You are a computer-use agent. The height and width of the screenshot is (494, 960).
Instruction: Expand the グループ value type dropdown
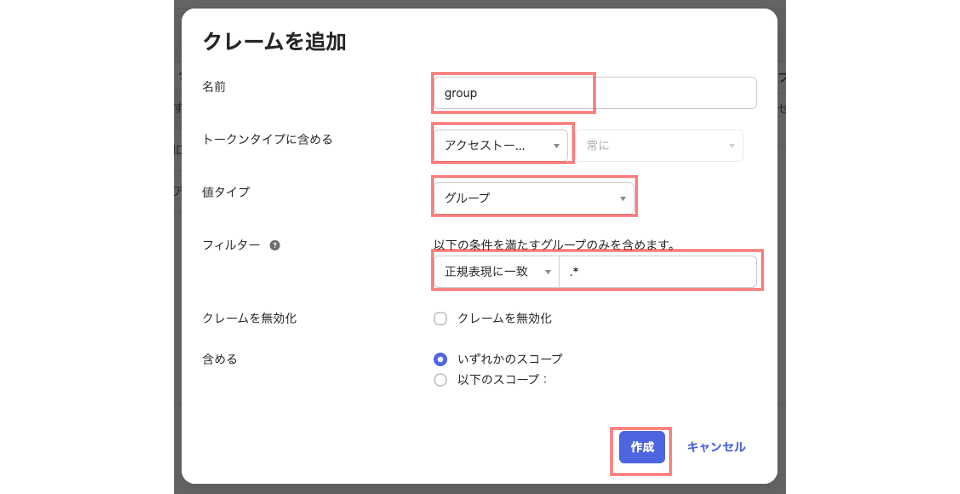tap(534, 198)
